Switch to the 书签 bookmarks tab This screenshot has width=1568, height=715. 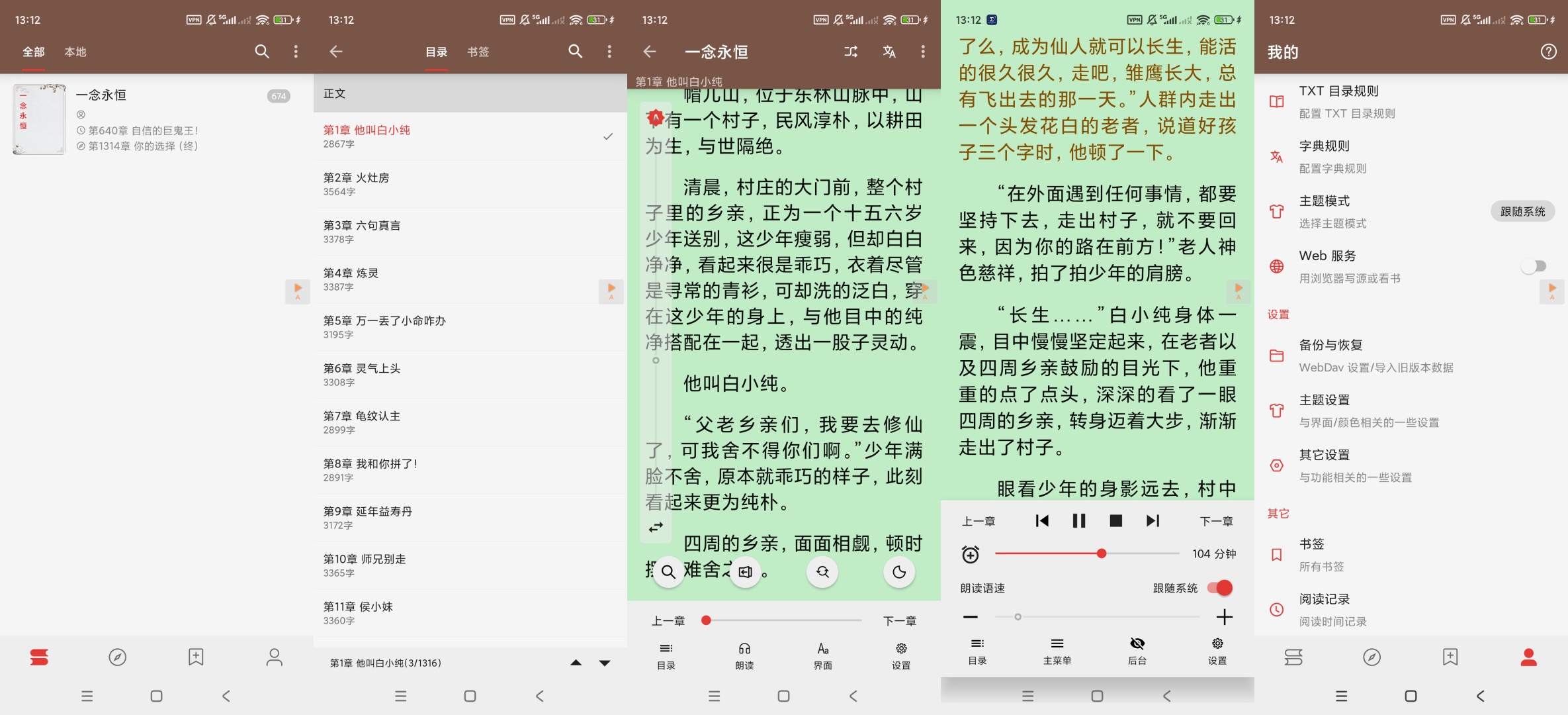coord(479,52)
